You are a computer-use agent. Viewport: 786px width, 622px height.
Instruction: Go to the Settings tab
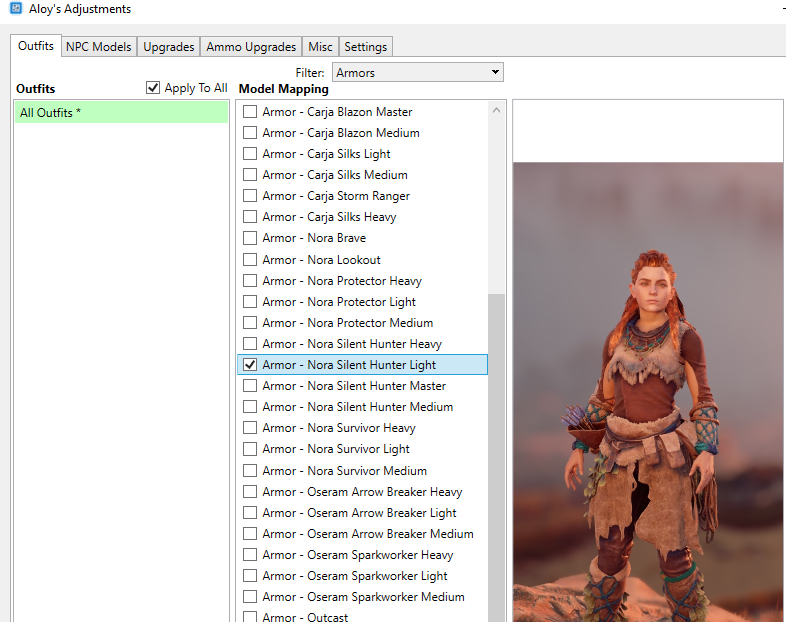pyautogui.click(x=365, y=47)
